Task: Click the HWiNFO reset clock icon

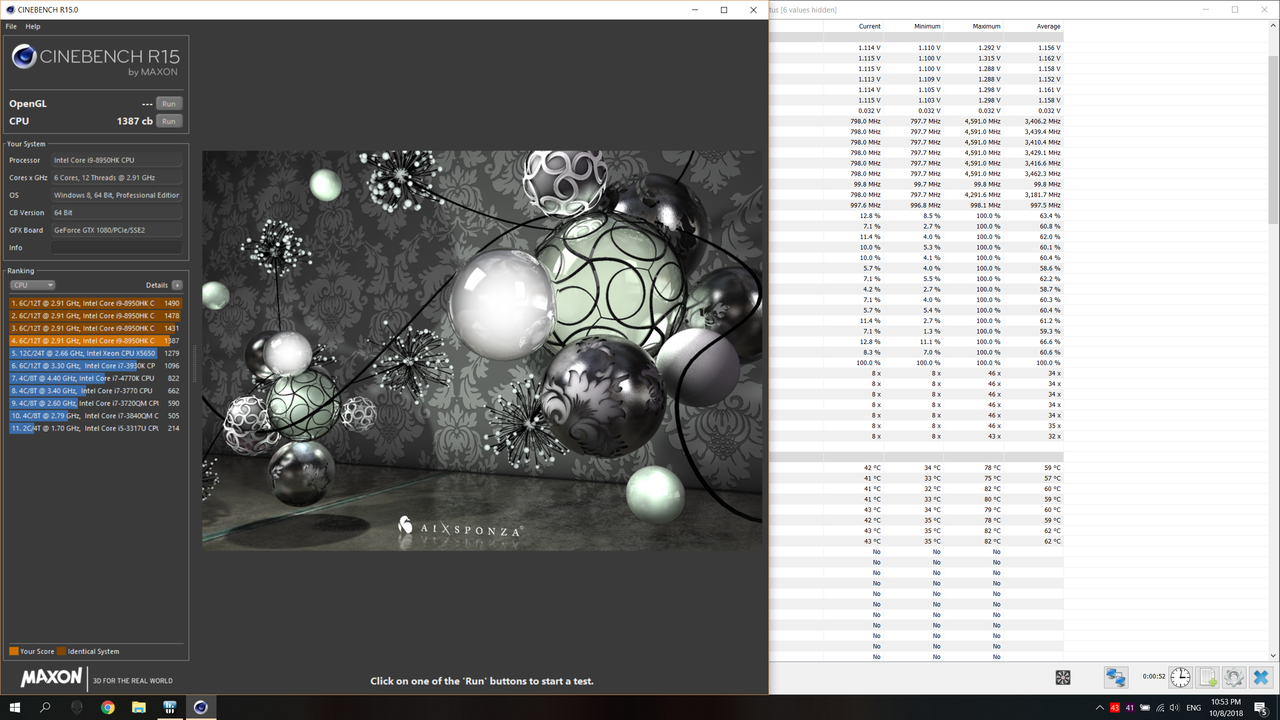Action: click(1180, 677)
